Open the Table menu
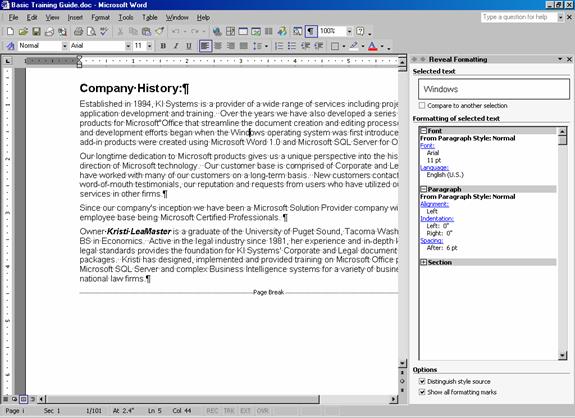The height and width of the screenshot is (418, 575). pos(150,17)
